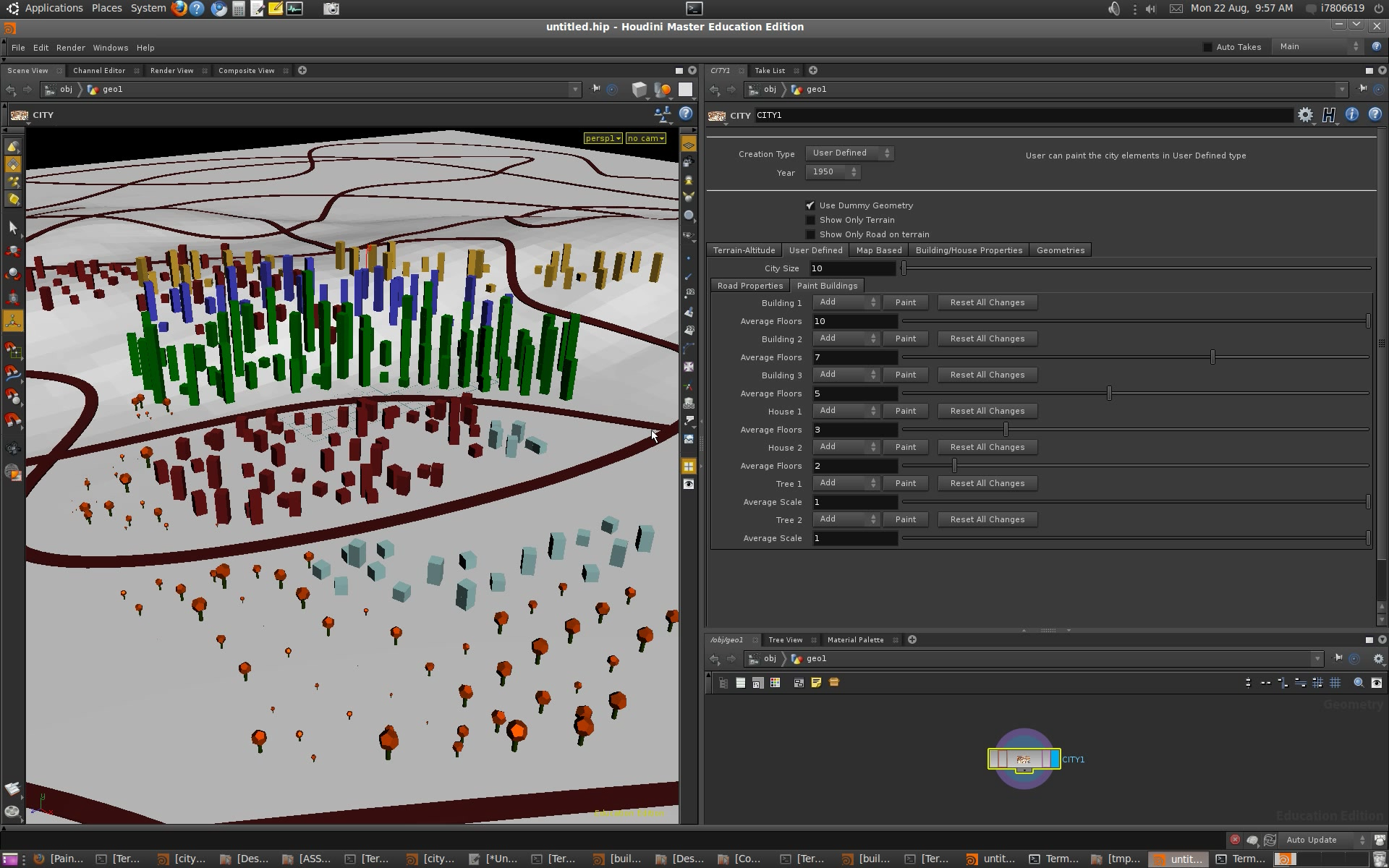Click the pin icon in parameter pane path

[1362, 89]
